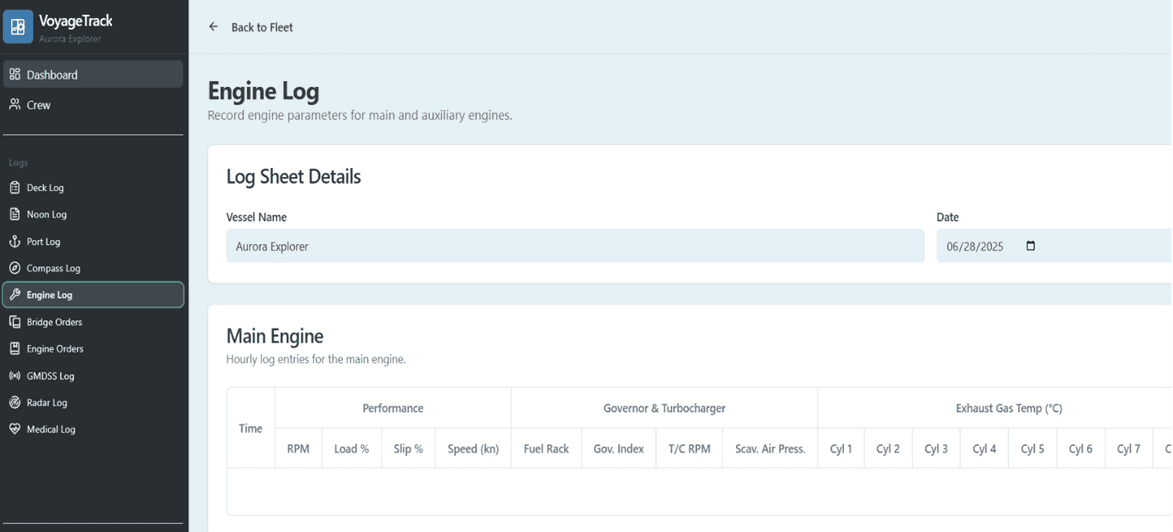Viewport: 1173px width, 532px height.
Task: Click the back arrow icon
Action: click(x=213, y=27)
